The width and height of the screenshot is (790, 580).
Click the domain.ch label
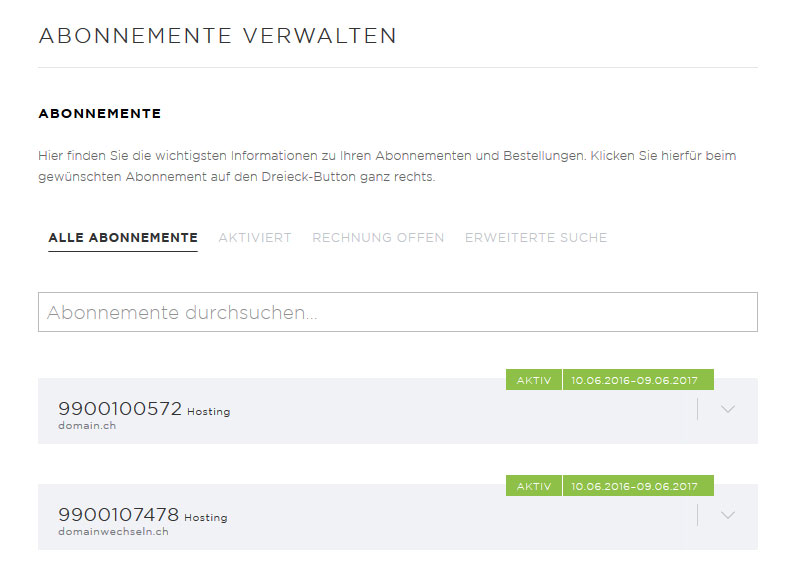point(87,426)
